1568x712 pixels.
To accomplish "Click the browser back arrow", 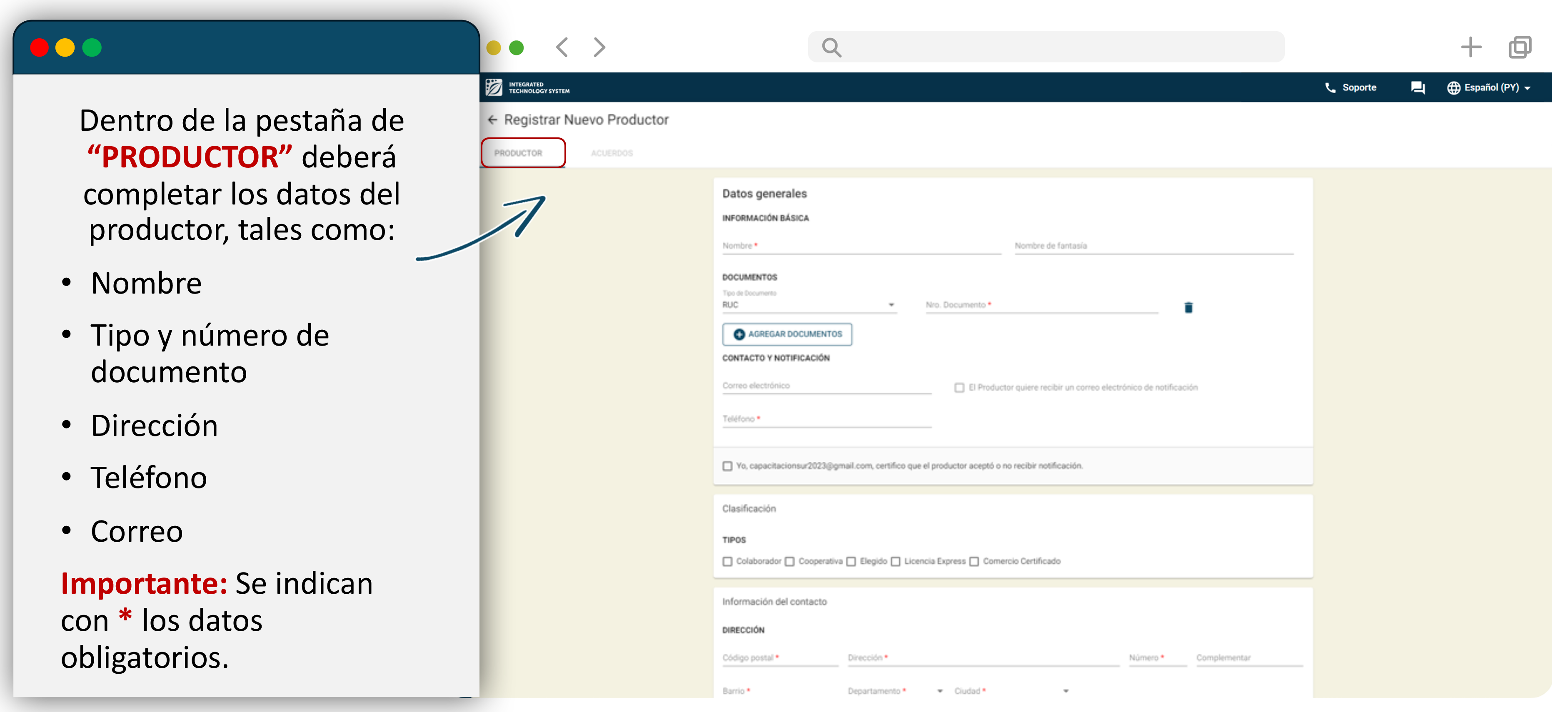I will (562, 47).
